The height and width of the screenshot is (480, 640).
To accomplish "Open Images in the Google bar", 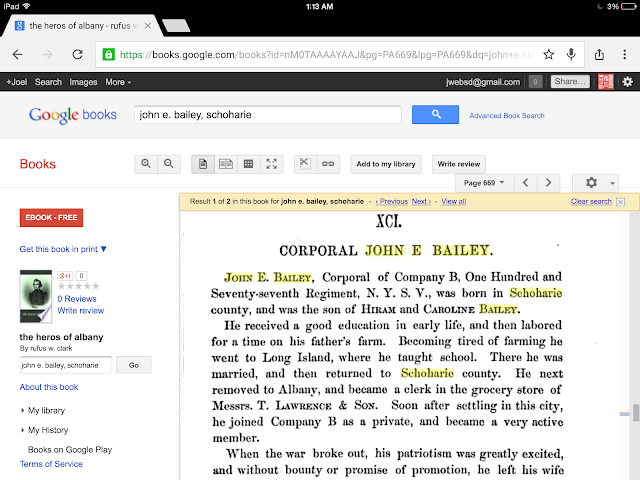I will click(x=83, y=82).
